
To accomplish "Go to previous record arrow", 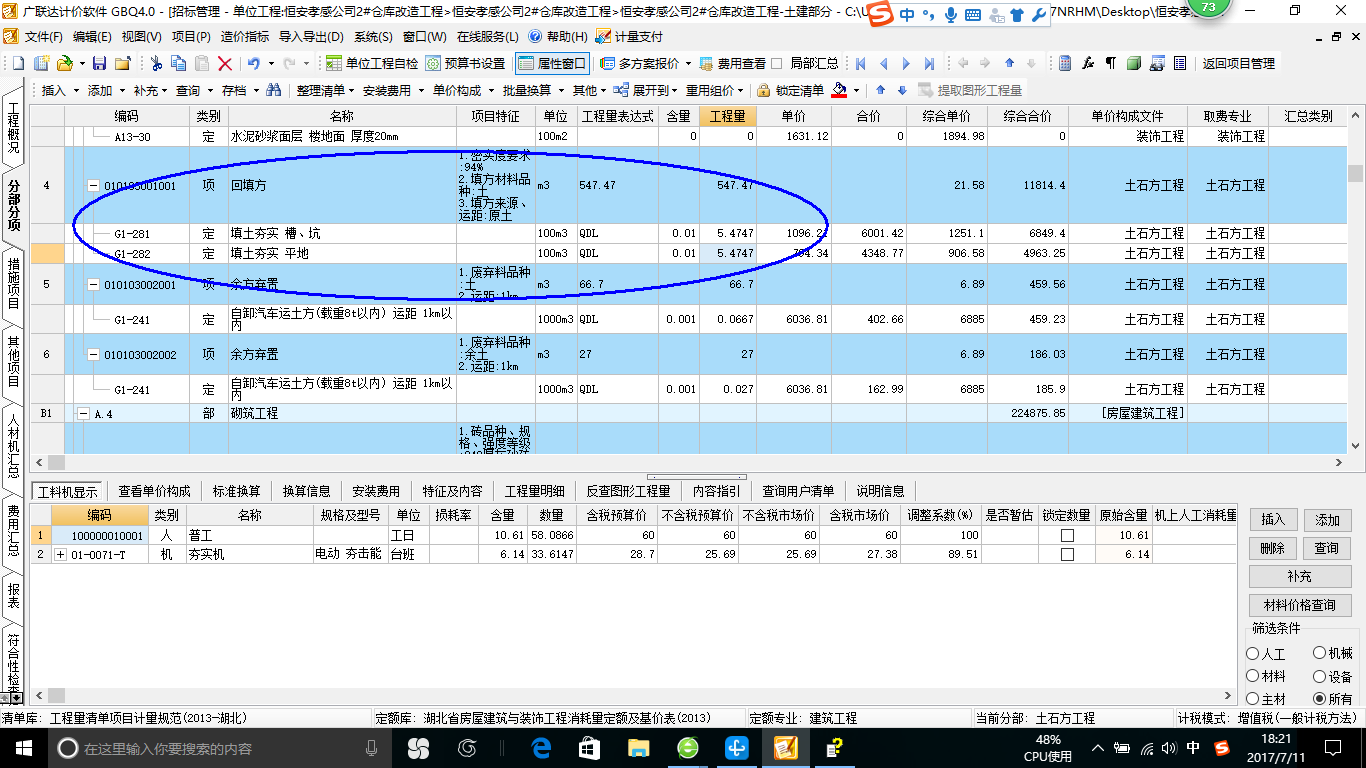I will (884, 63).
